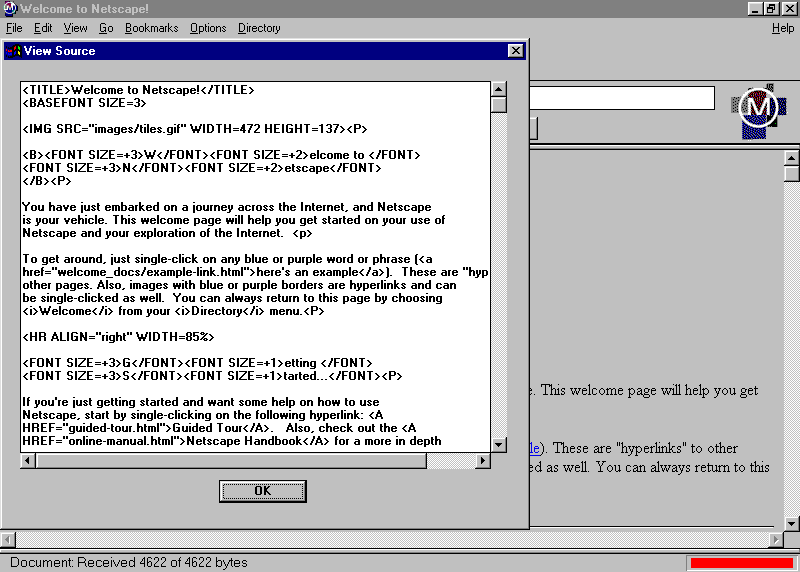800x572 pixels.
Task: Click the <HR ALIGN="right" WIDTH=85%> line
Action: 118,337
